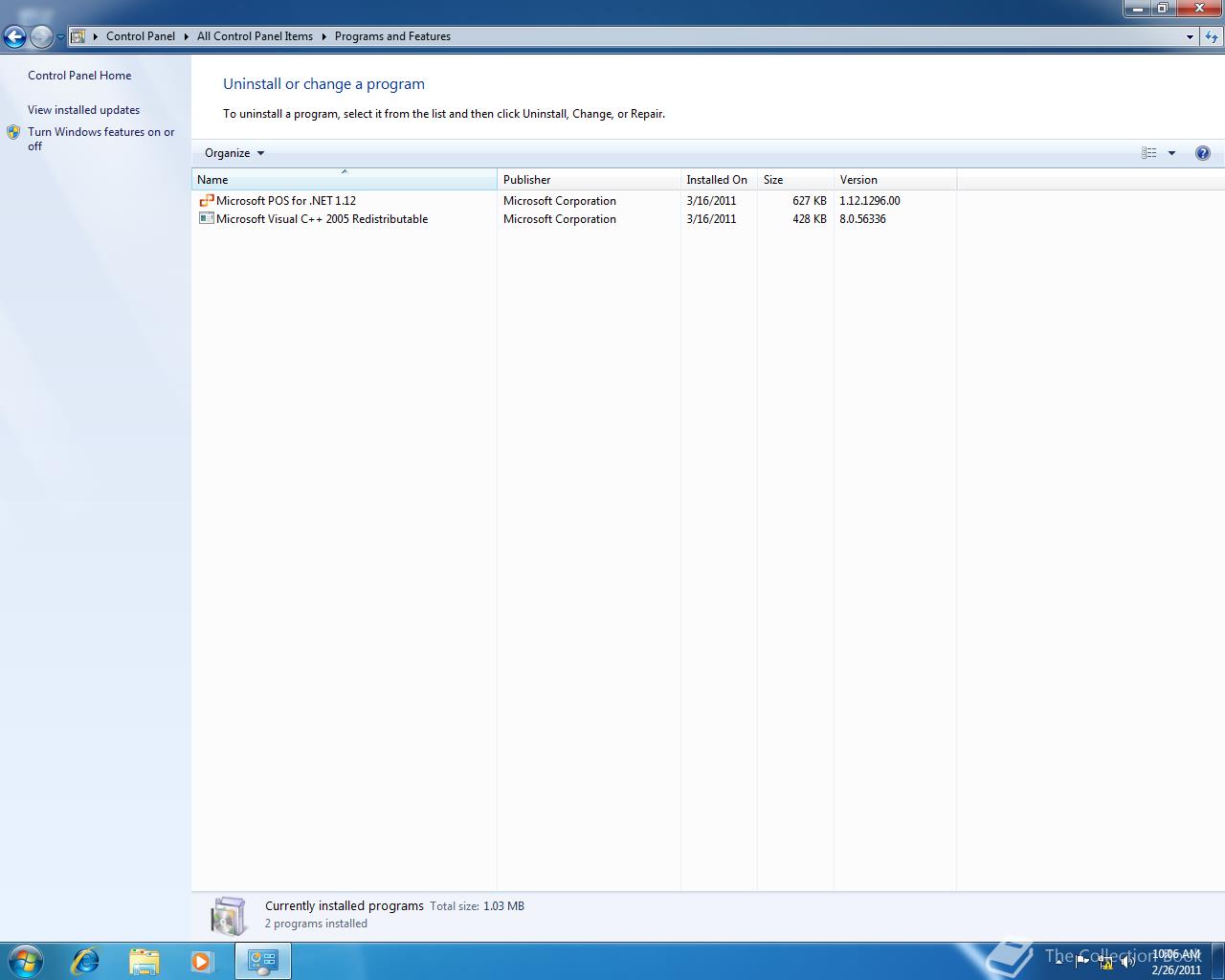The width and height of the screenshot is (1225, 980).
Task: Click Control Panel taskbar button
Action: (x=262, y=961)
